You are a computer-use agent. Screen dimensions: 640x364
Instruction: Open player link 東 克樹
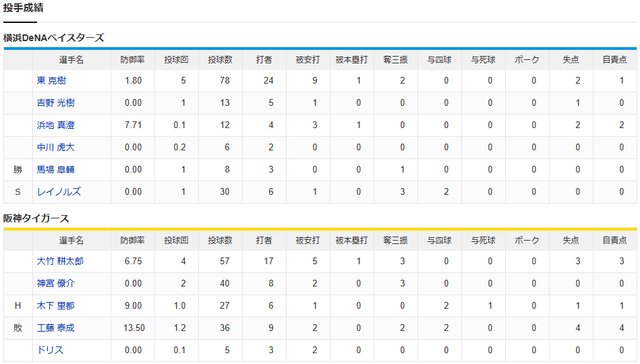pos(51,80)
